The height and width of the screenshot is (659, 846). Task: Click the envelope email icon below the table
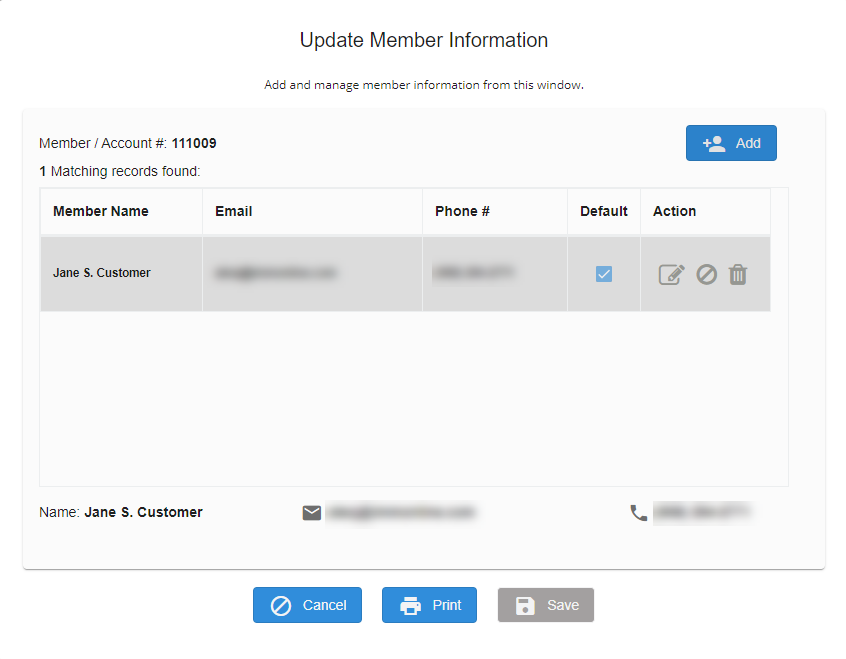[312, 513]
